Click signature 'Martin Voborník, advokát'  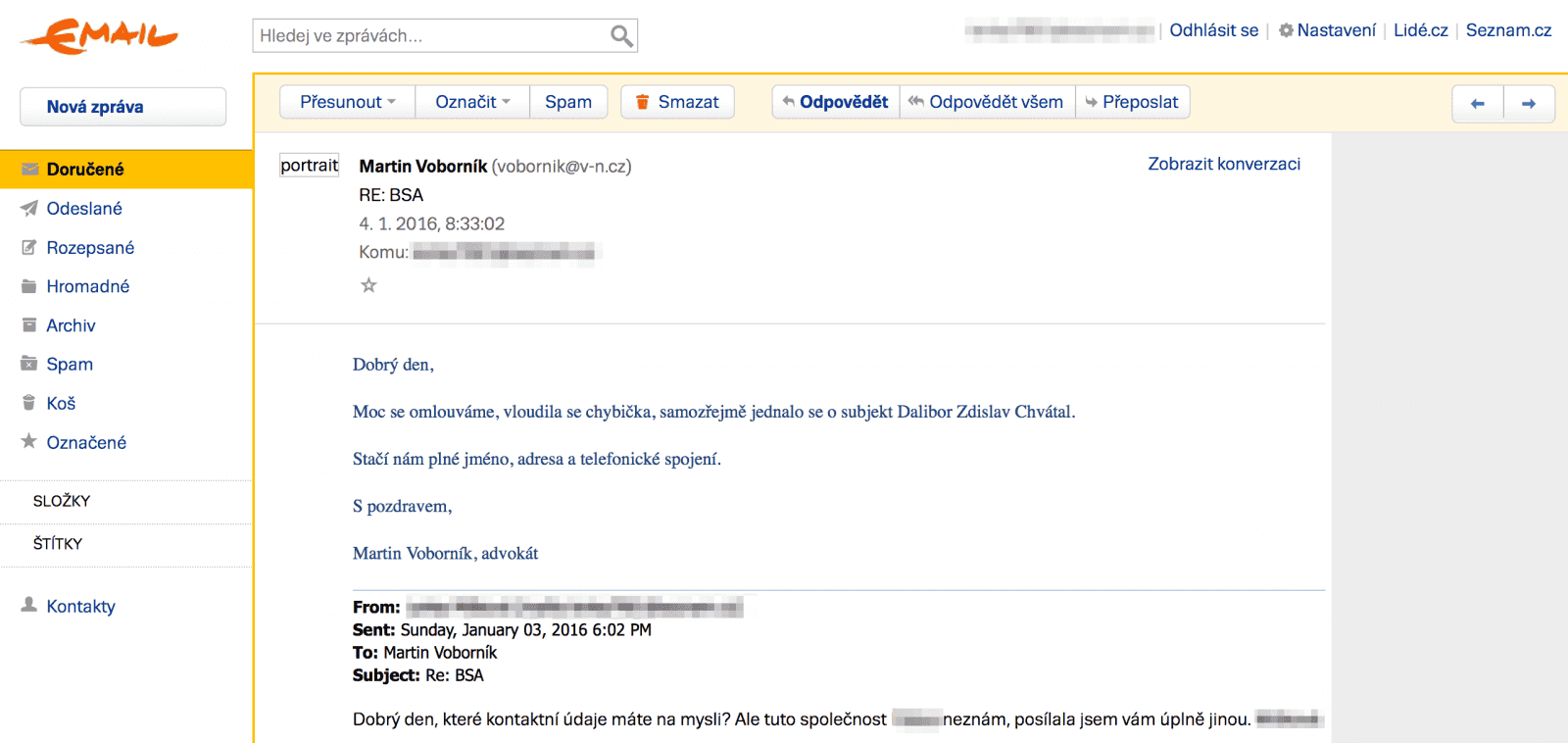coord(445,554)
